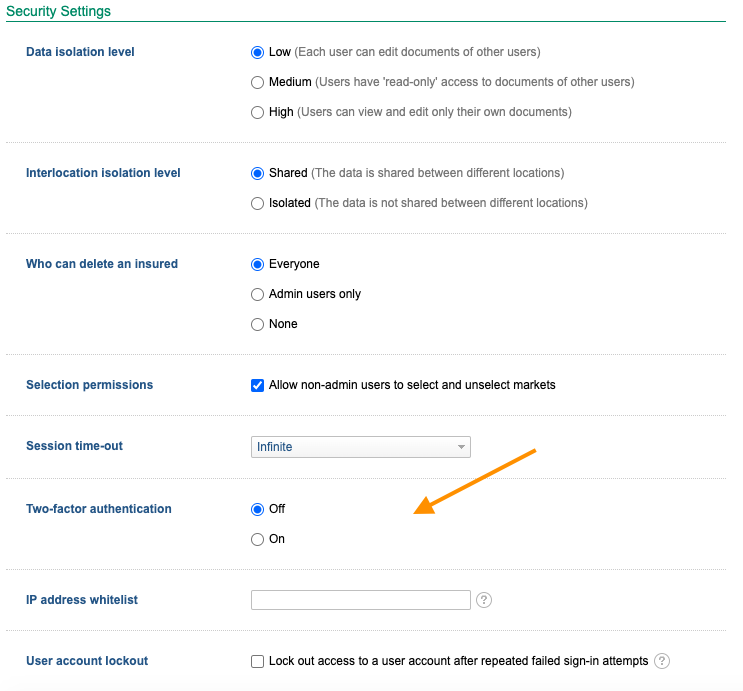Click the Data isolation level label
The image size is (743, 691).
(x=80, y=52)
